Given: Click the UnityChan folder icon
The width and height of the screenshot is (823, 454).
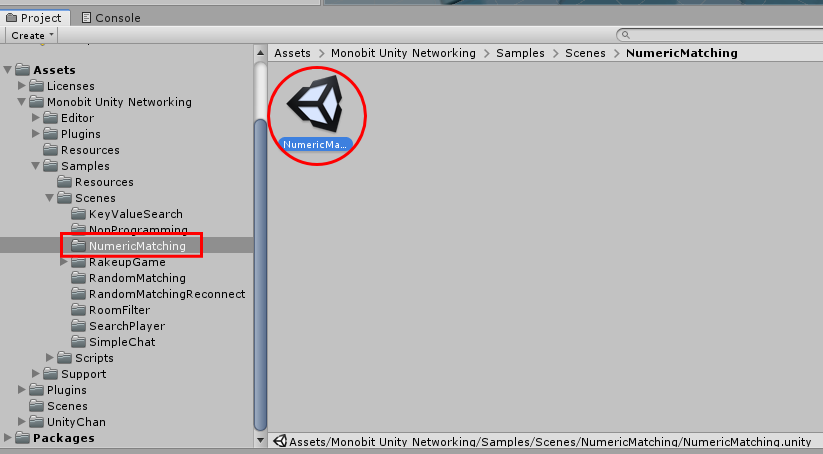Looking at the screenshot, I should (36, 421).
